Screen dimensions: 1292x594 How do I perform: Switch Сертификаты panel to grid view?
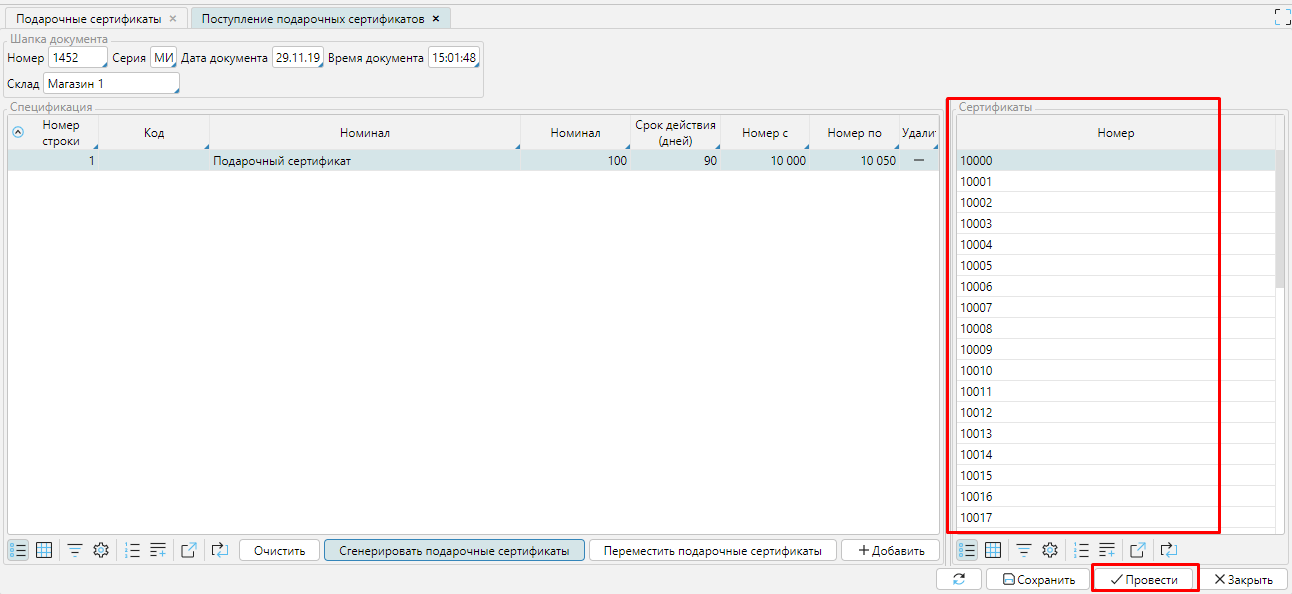[x=993, y=550]
